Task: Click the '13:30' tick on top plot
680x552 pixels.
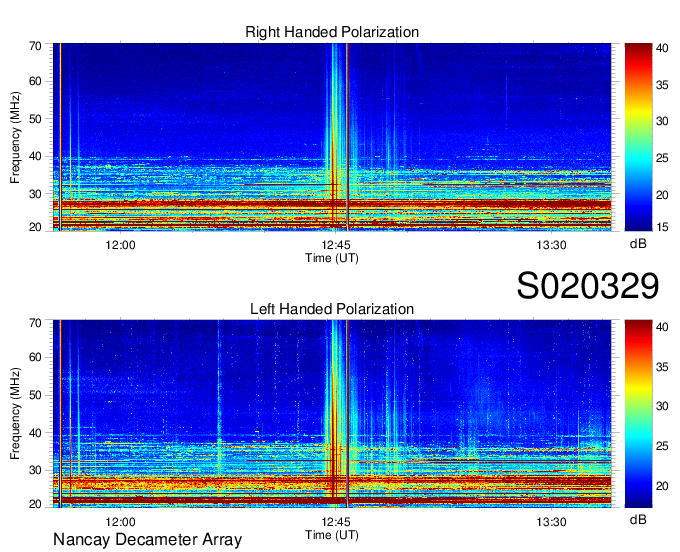Action: (551, 245)
